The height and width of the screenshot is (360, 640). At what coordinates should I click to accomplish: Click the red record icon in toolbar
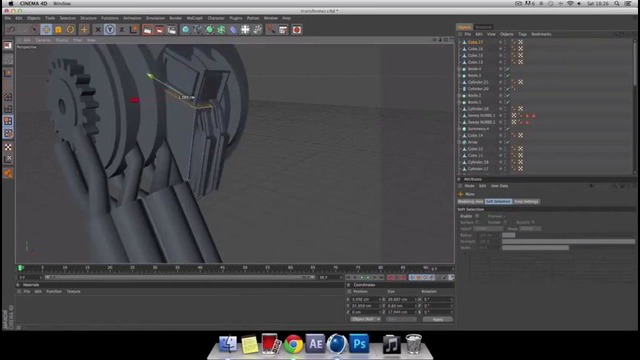[297, 29]
